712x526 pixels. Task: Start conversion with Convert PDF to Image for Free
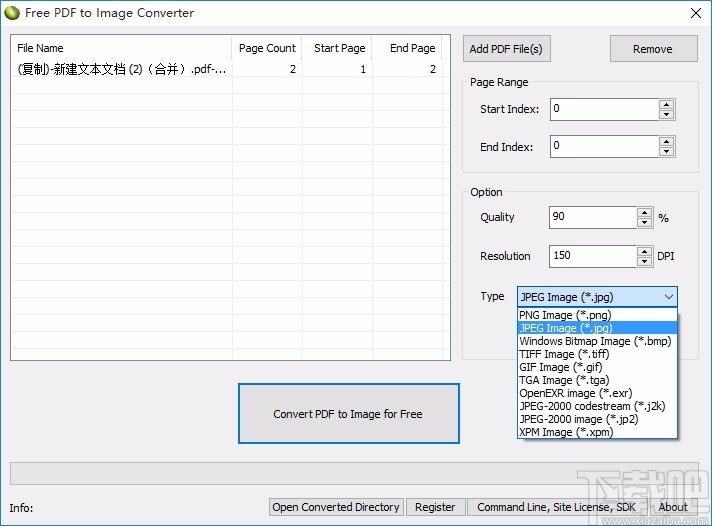tap(348, 413)
